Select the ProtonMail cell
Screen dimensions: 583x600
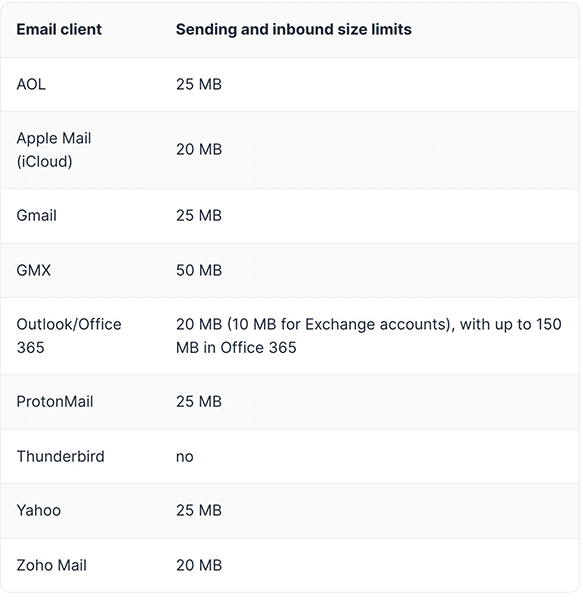click(55, 401)
